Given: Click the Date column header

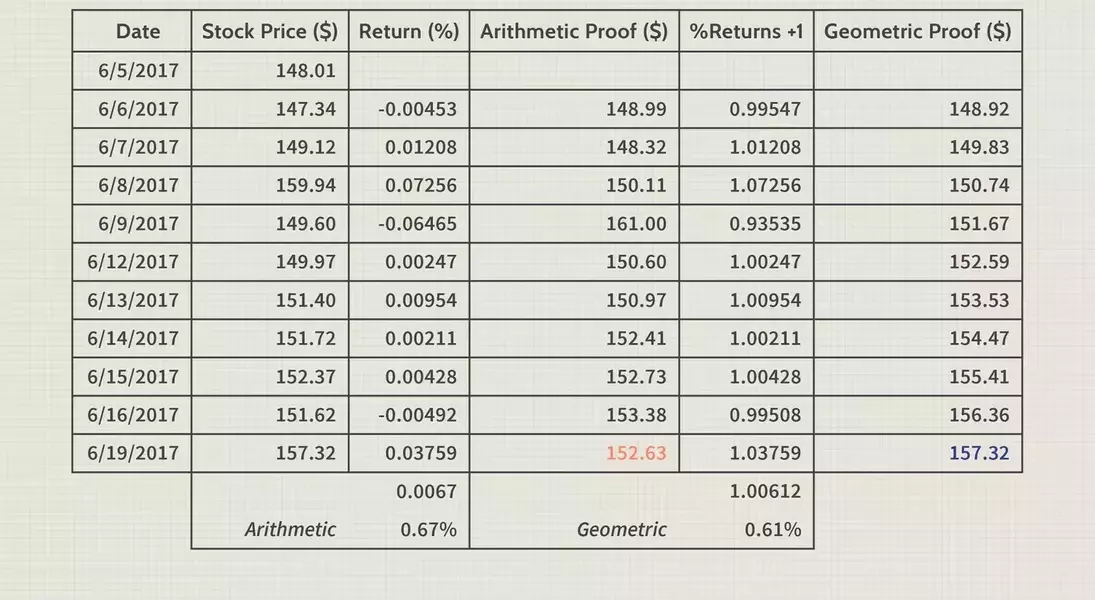Looking at the screenshot, I should coord(138,31).
